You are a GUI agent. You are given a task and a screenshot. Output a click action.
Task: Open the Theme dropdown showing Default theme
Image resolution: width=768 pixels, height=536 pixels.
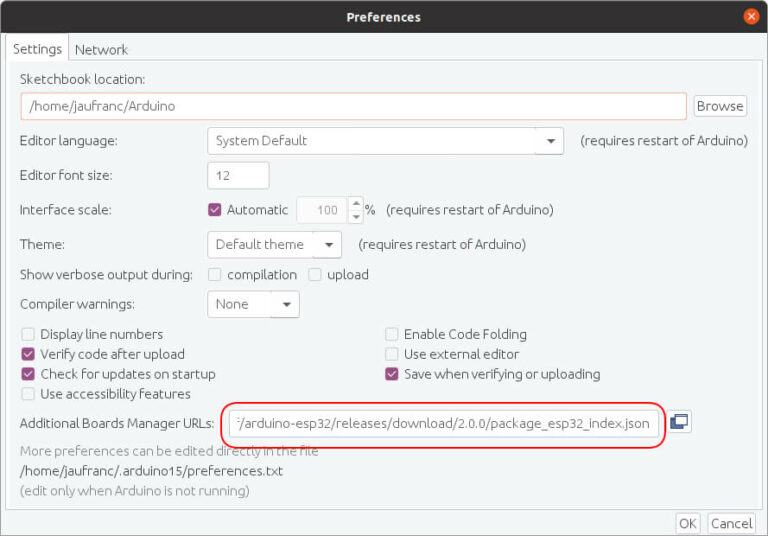tap(274, 244)
